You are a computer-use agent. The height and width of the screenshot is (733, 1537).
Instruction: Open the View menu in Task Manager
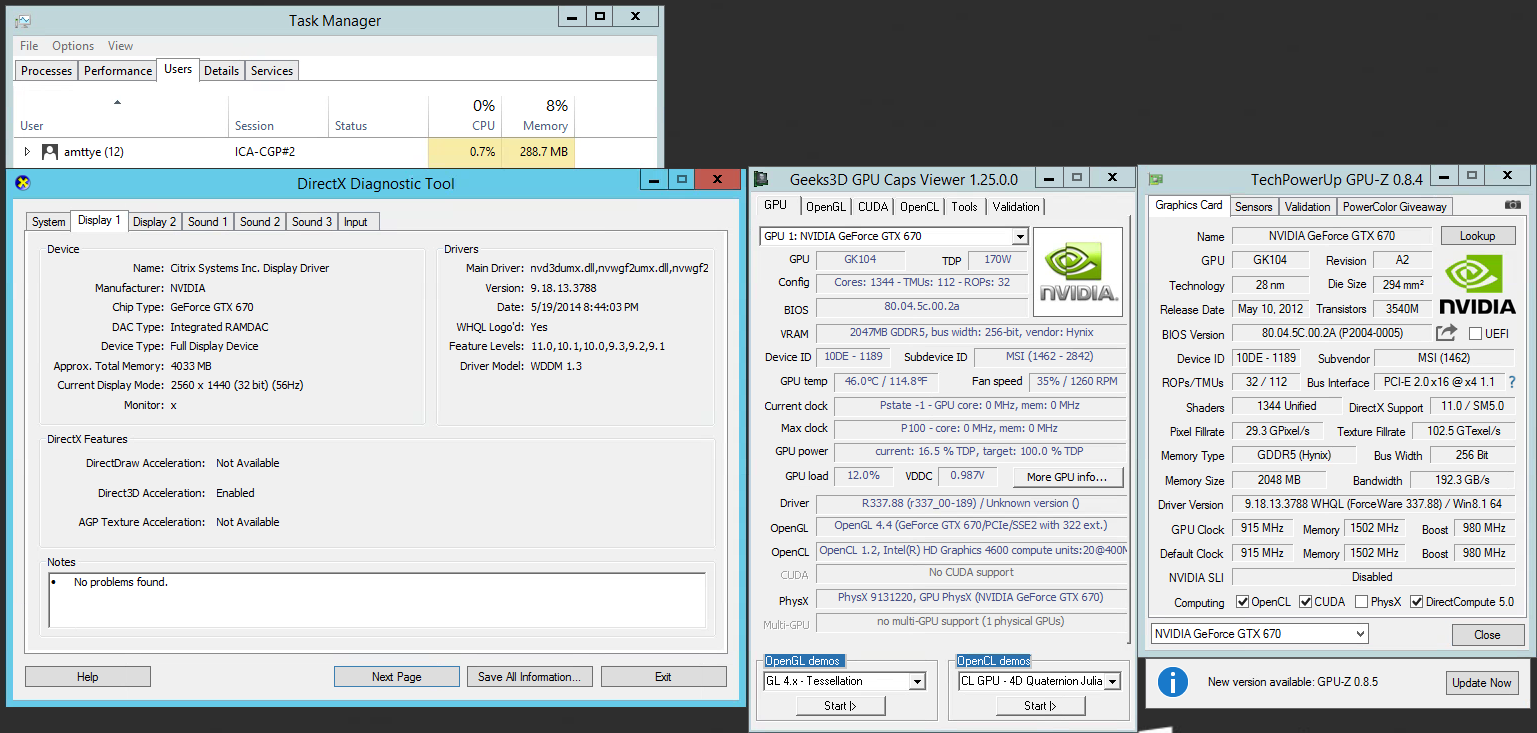[x=120, y=46]
